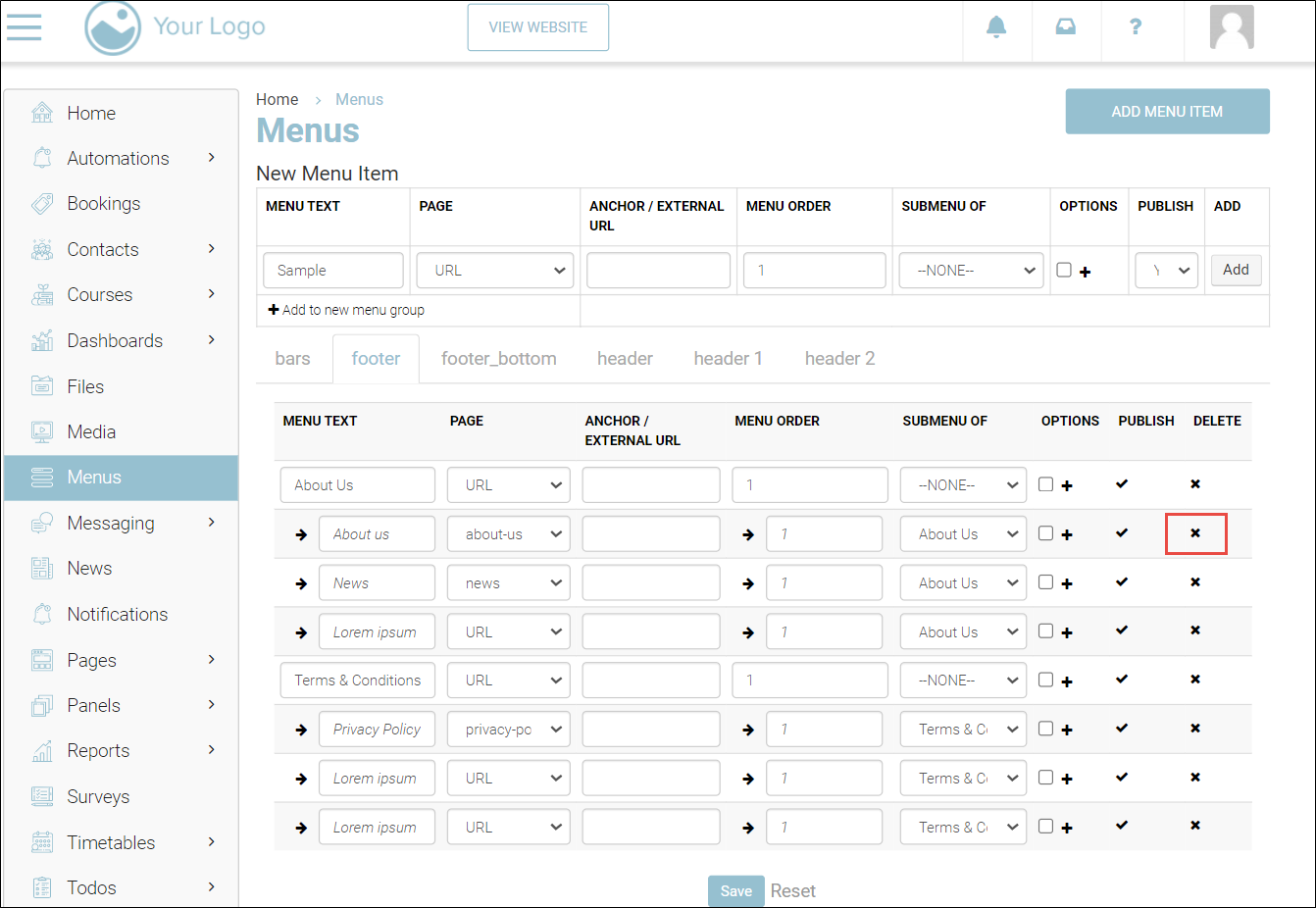
Task: Switch to the footer_bottom tab
Action: (498, 359)
